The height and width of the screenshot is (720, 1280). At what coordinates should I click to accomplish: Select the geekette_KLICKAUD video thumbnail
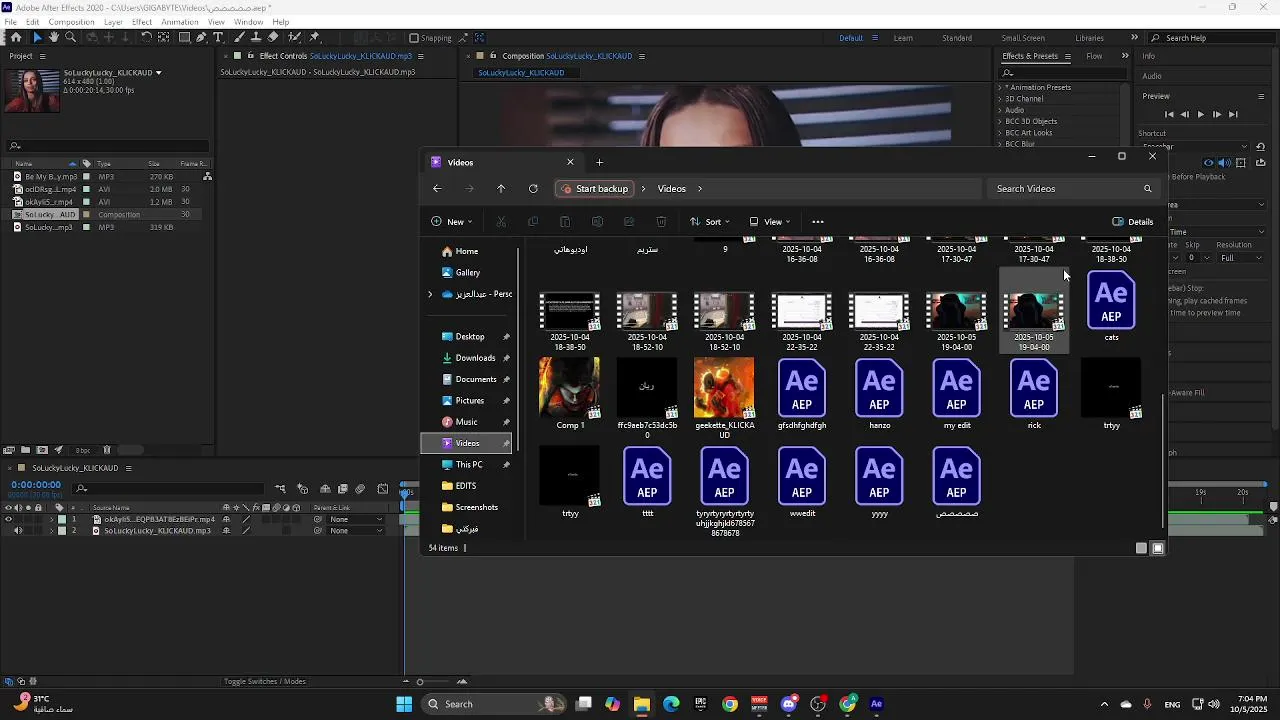click(x=724, y=388)
